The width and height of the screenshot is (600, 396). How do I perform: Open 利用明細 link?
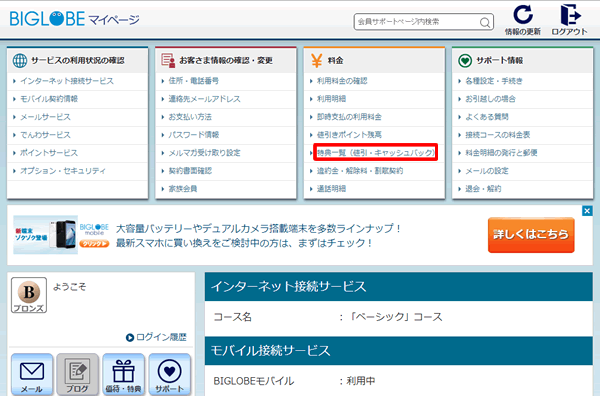[x=331, y=99]
